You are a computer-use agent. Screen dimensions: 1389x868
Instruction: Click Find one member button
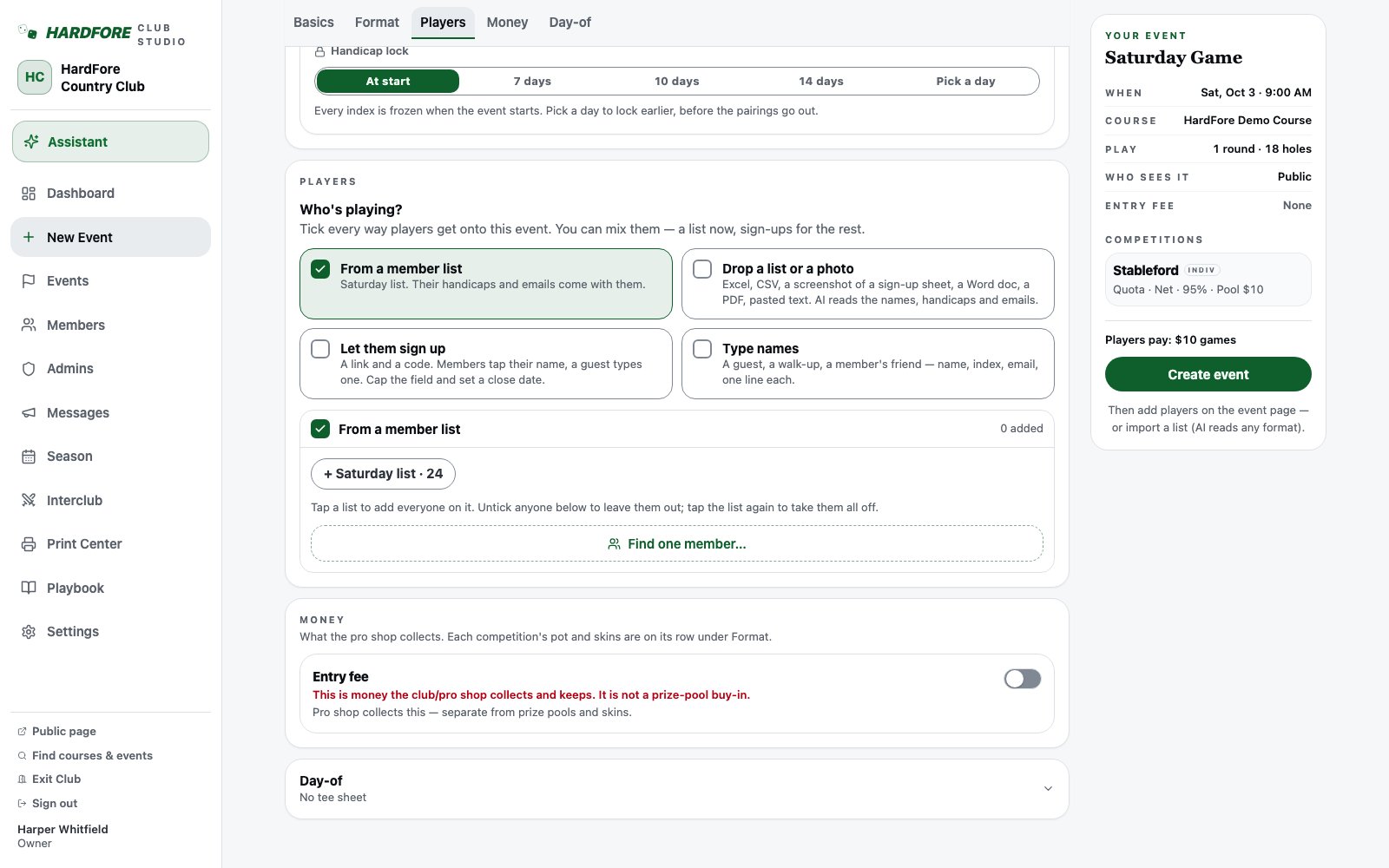pyautogui.click(x=677, y=543)
